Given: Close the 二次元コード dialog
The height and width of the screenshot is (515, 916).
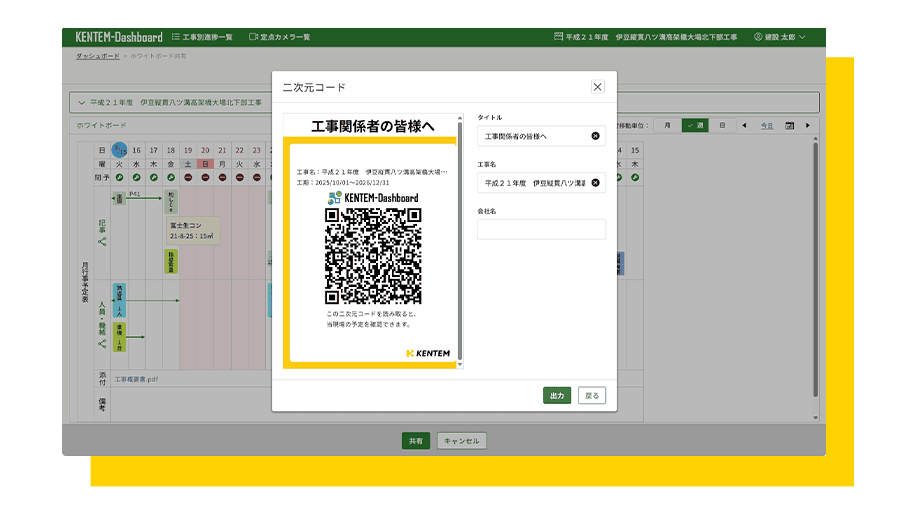Looking at the screenshot, I should 597,87.
